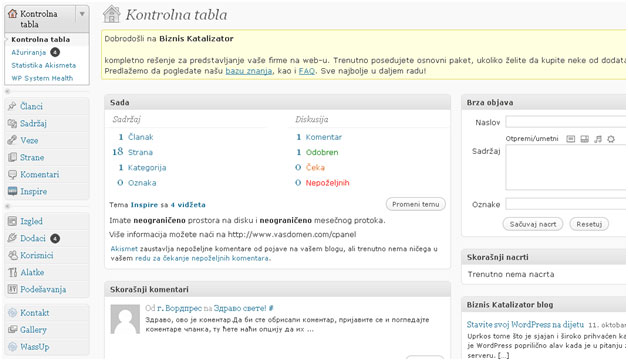This screenshot has height=361, width=628.
Task: Click the Članak count link
Action: (x=141, y=137)
